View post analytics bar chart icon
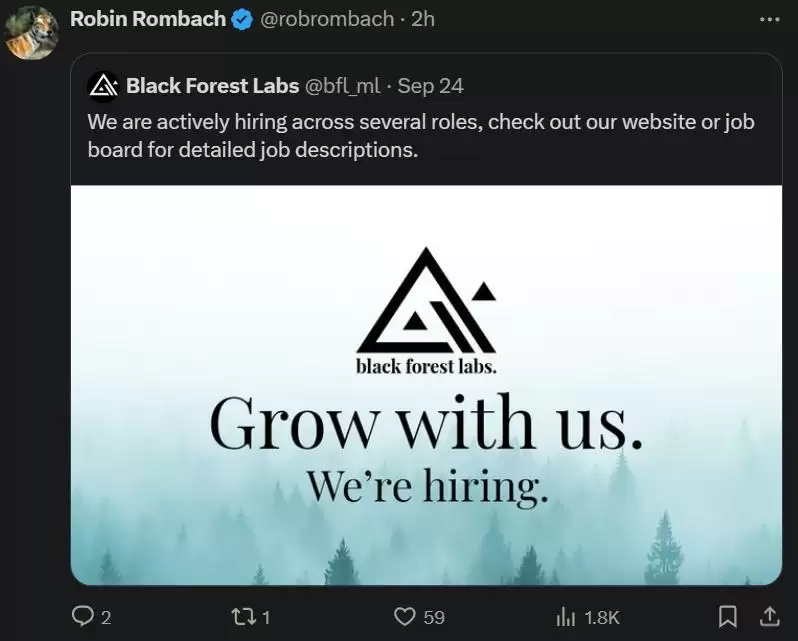 pos(565,618)
